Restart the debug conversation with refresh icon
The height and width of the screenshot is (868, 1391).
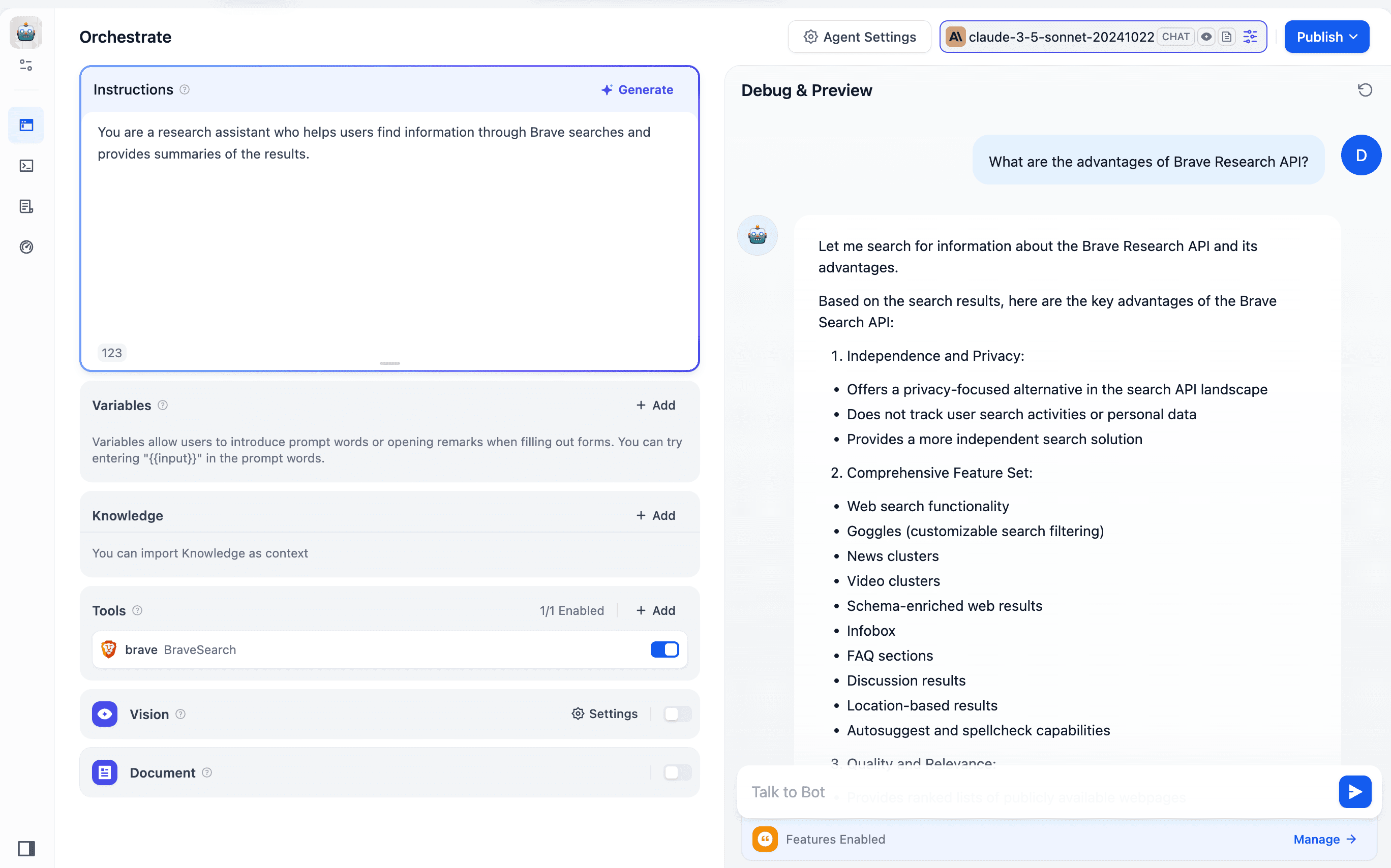pyautogui.click(x=1365, y=90)
